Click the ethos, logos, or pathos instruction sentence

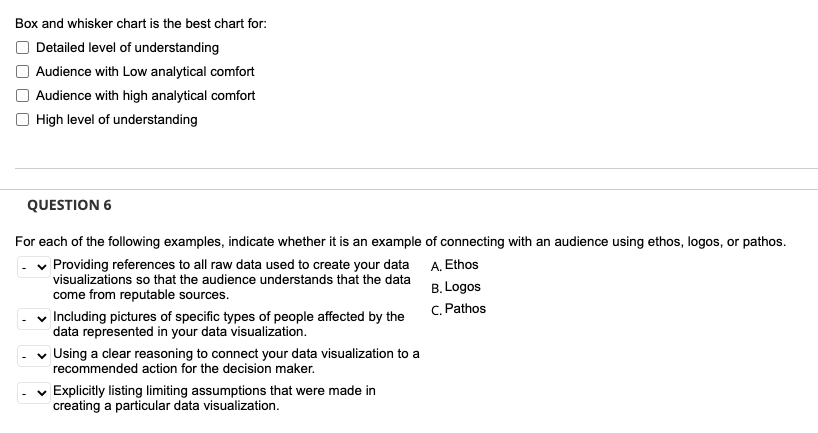pyautogui.click(x=401, y=241)
